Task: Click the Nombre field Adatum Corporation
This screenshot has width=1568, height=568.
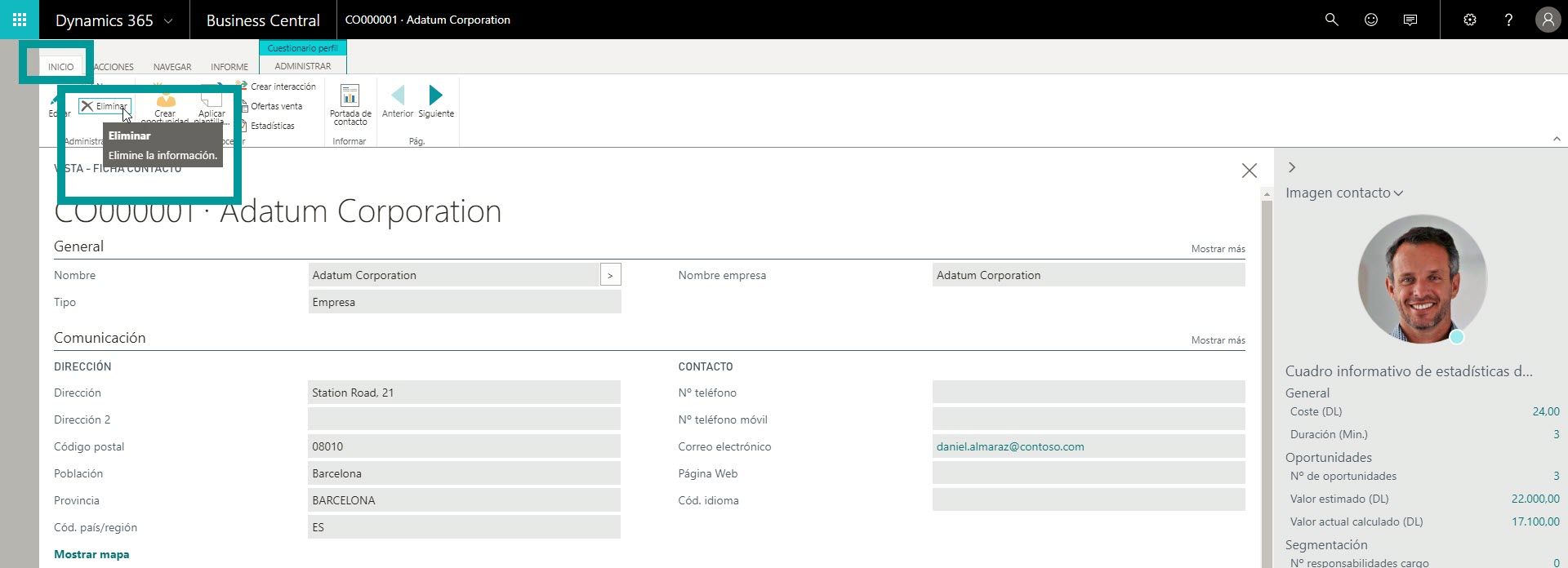Action: 454,275
